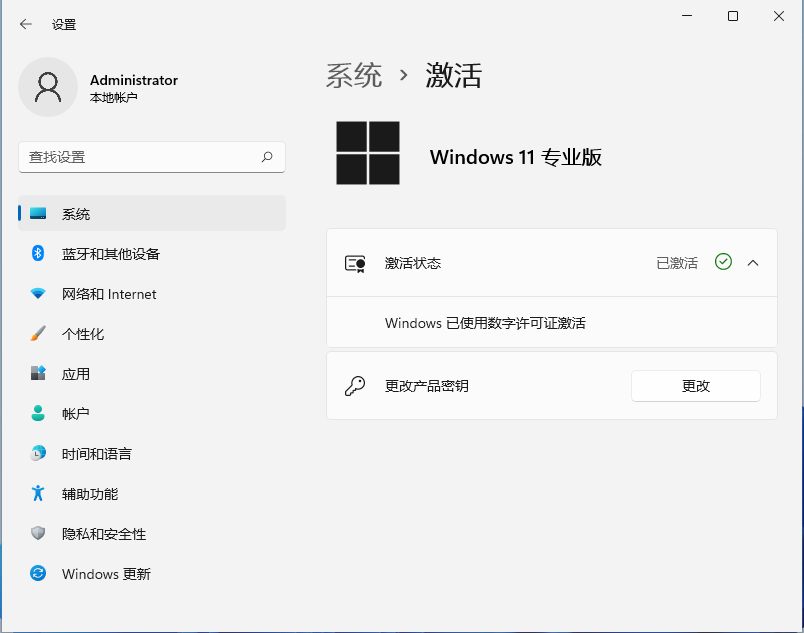The height and width of the screenshot is (633, 804).
Task: Click the product key icon
Action: 355,386
